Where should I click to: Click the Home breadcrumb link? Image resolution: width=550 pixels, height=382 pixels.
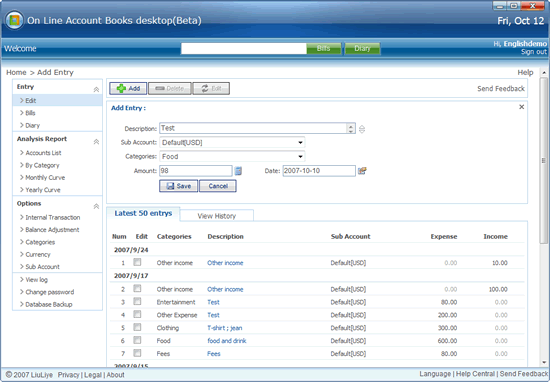pyautogui.click(x=16, y=72)
